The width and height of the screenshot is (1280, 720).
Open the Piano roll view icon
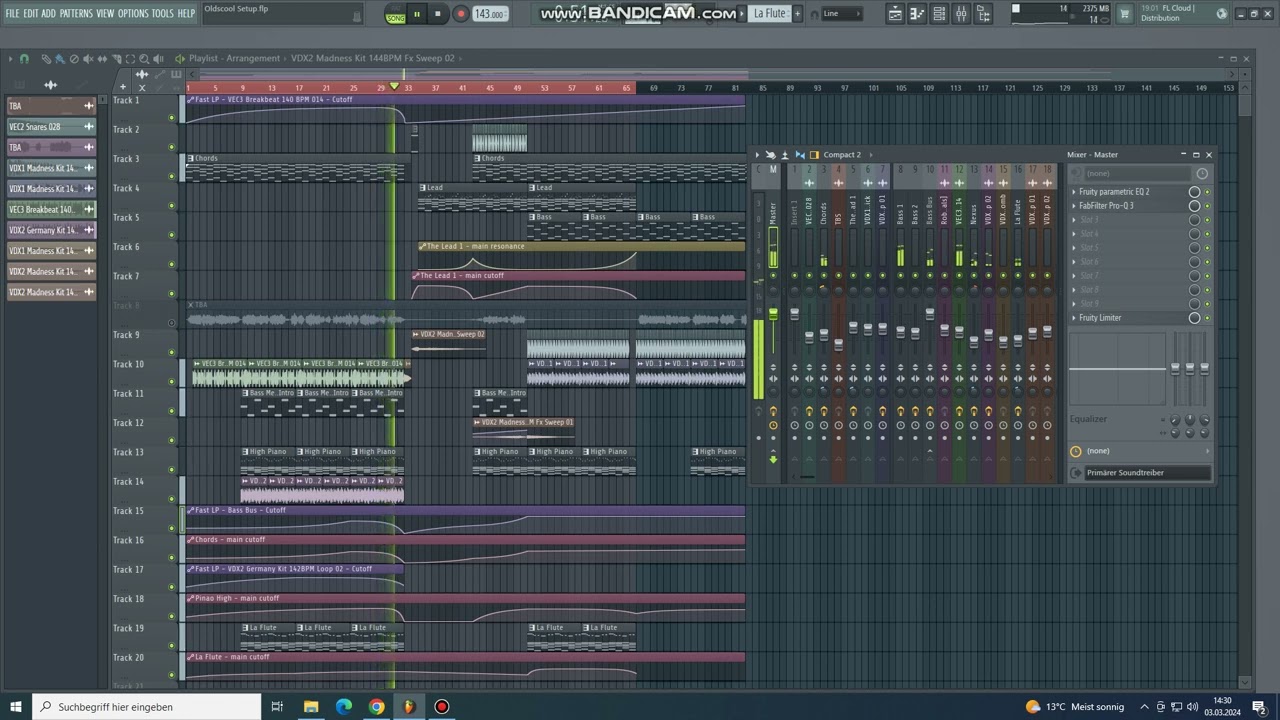[x=917, y=13]
